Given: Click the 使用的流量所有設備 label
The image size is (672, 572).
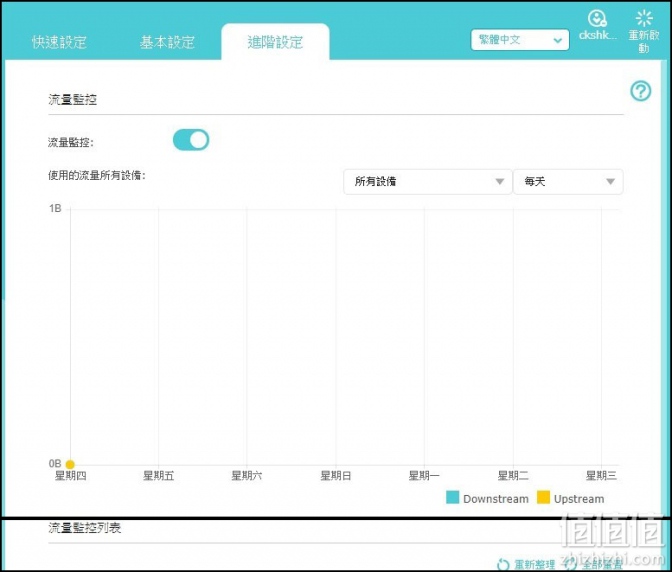Looking at the screenshot, I should (97, 175).
